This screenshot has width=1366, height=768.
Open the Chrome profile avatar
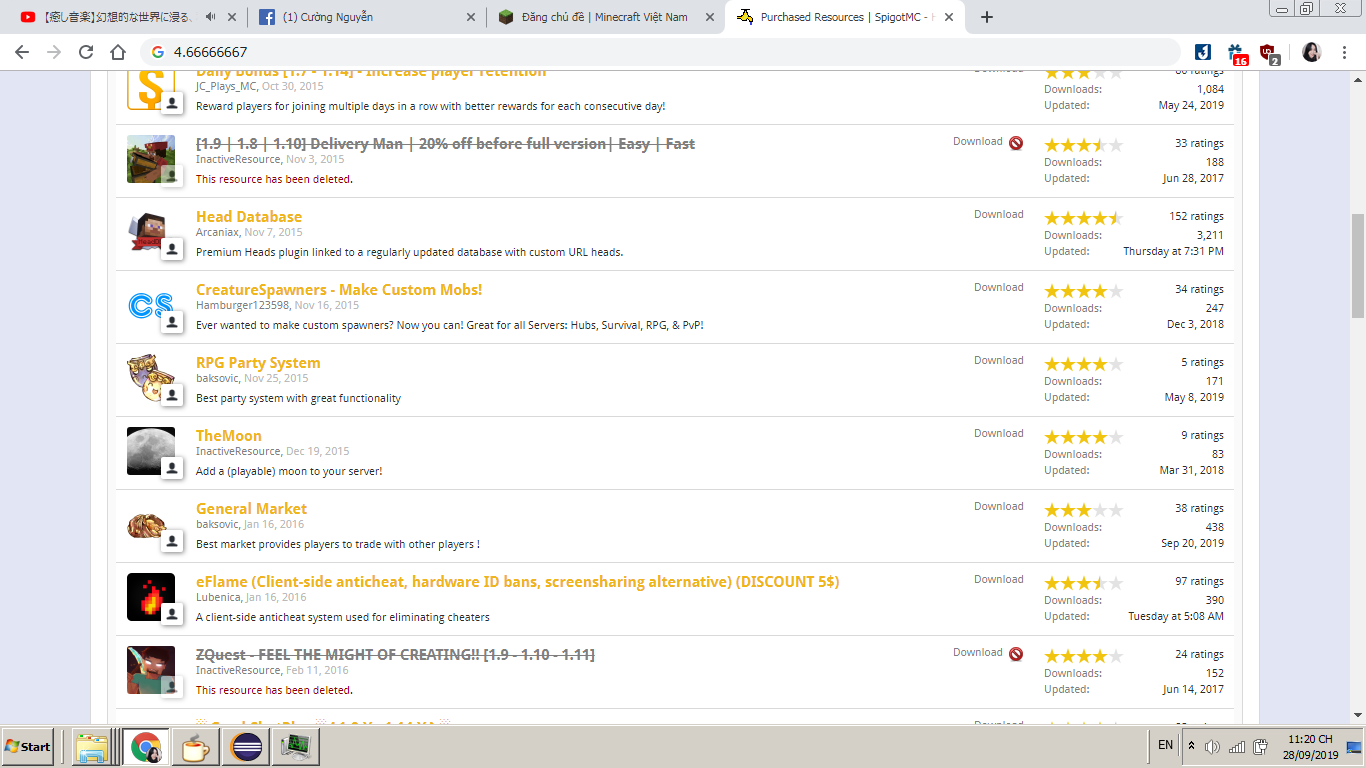tap(1311, 52)
